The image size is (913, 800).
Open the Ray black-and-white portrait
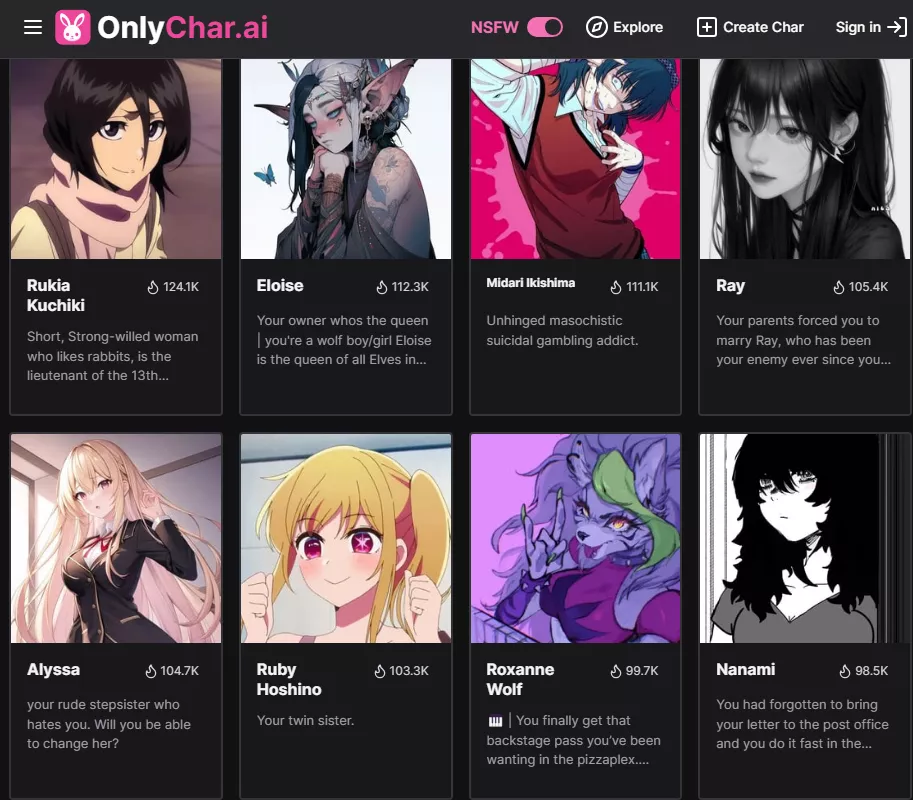pyautogui.click(x=804, y=158)
